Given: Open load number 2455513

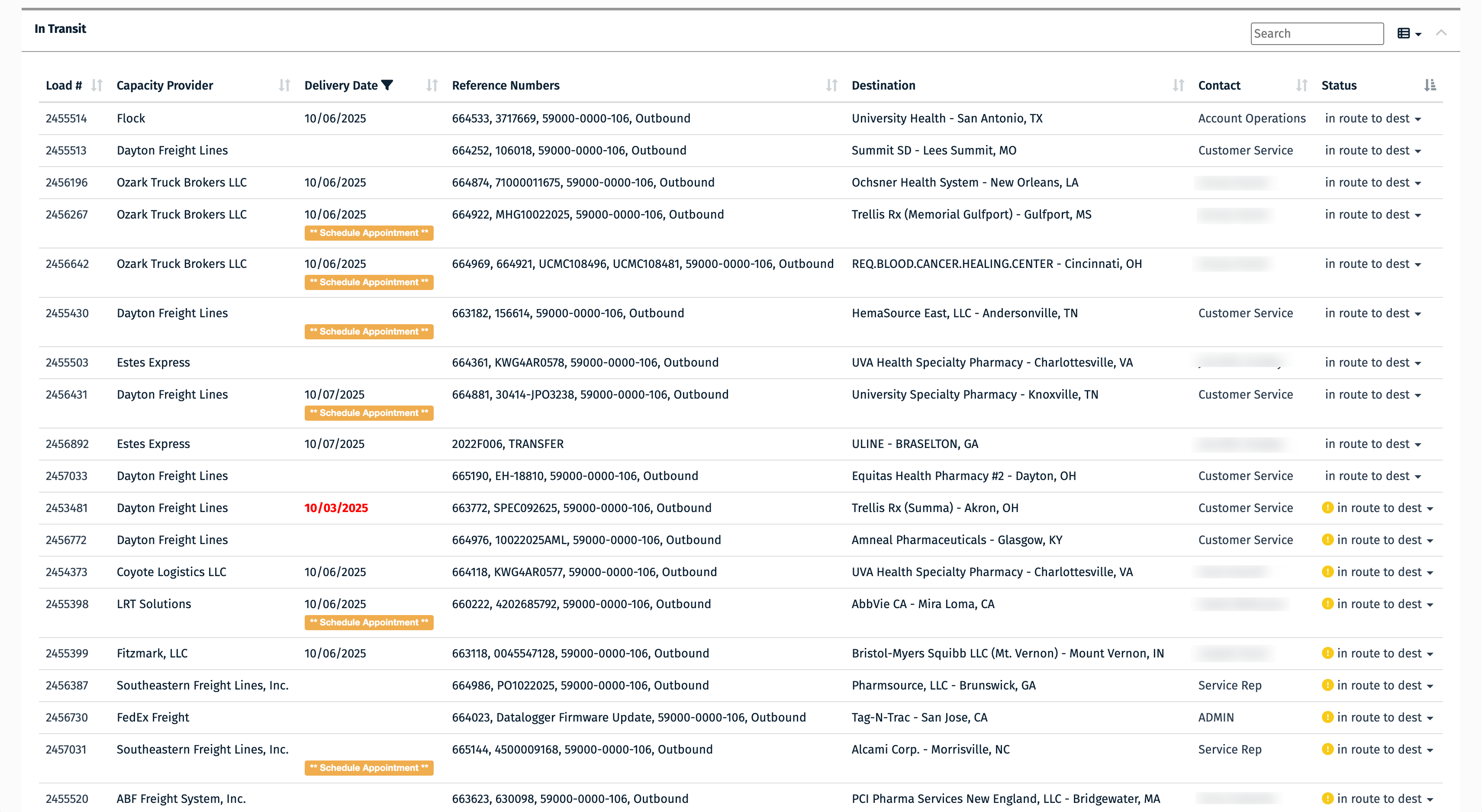Looking at the screenshot, I should point(66,150).
